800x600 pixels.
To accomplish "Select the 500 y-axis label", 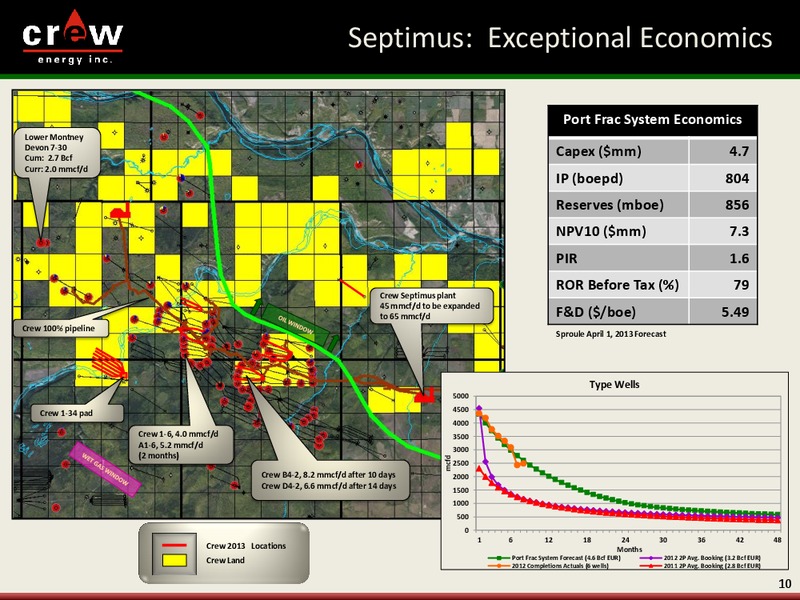I will [463, 516].
